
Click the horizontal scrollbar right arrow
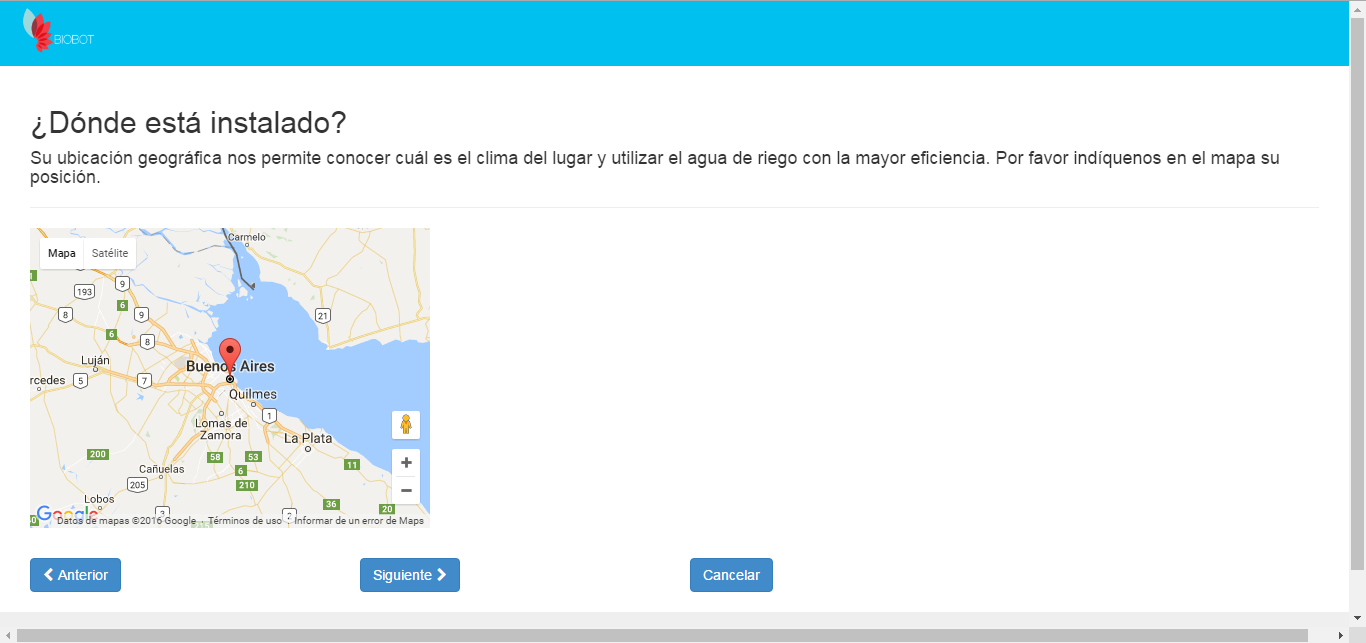(1341, 636)
